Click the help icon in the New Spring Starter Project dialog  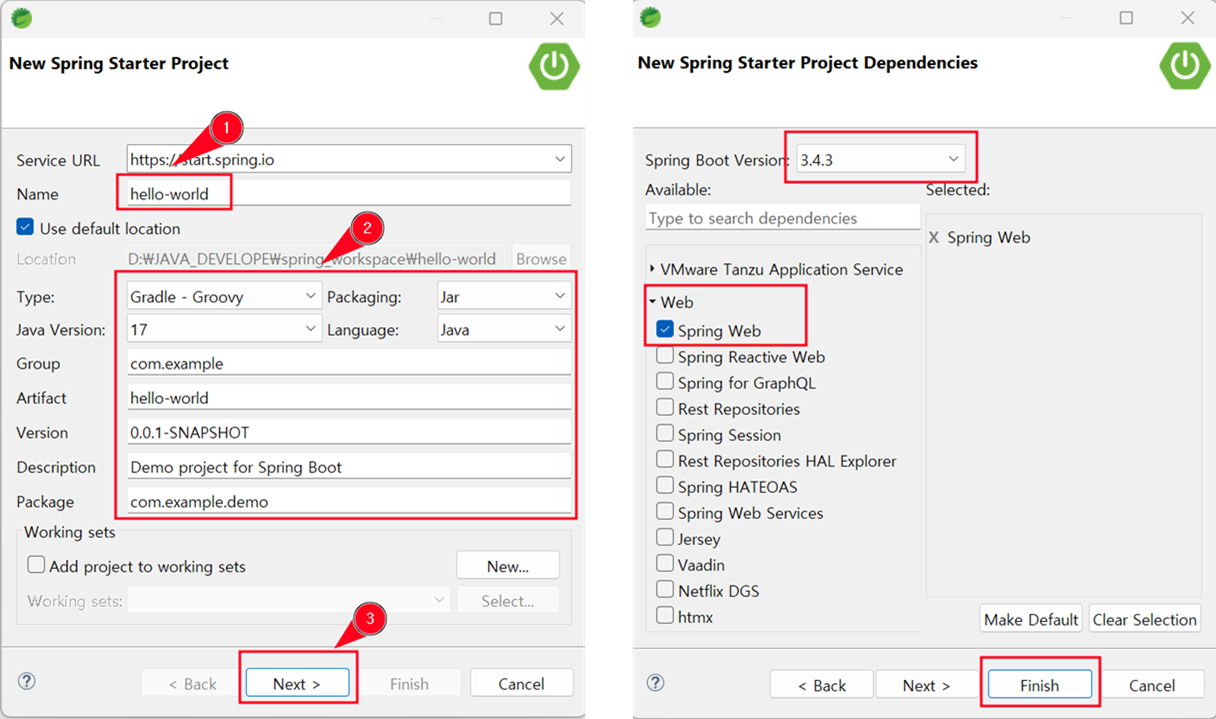27,681
